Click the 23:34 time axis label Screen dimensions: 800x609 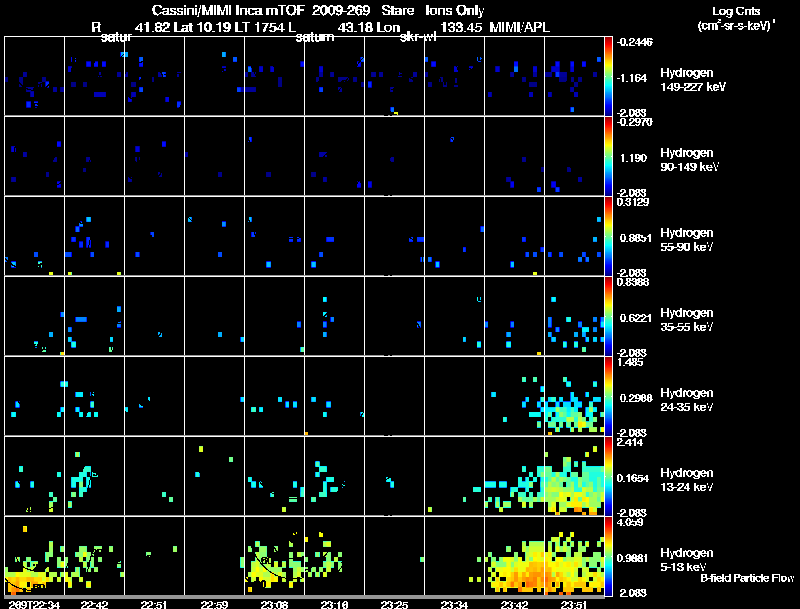coord(454,604)
